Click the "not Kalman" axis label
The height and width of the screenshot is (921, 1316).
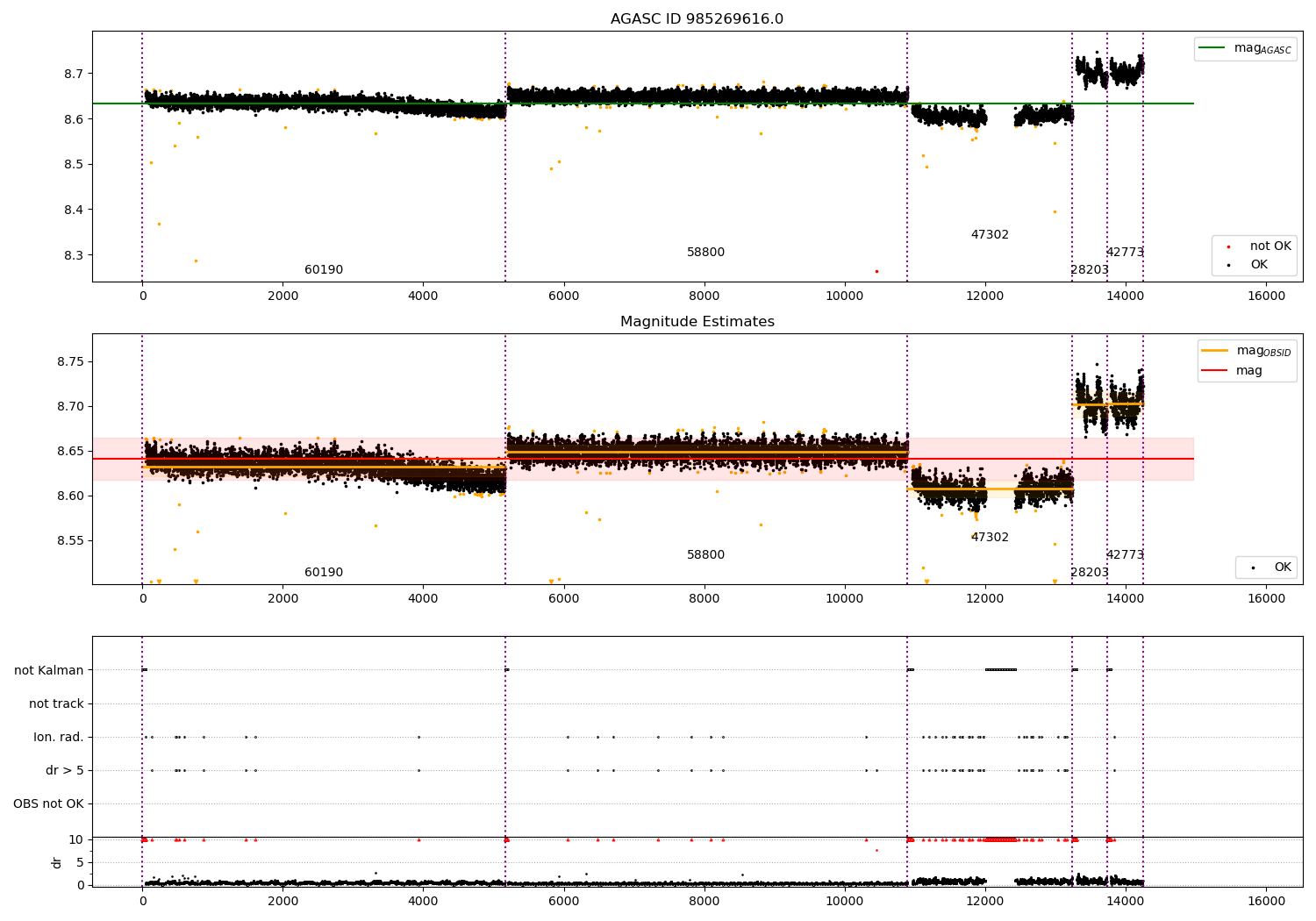click(49, 671)
